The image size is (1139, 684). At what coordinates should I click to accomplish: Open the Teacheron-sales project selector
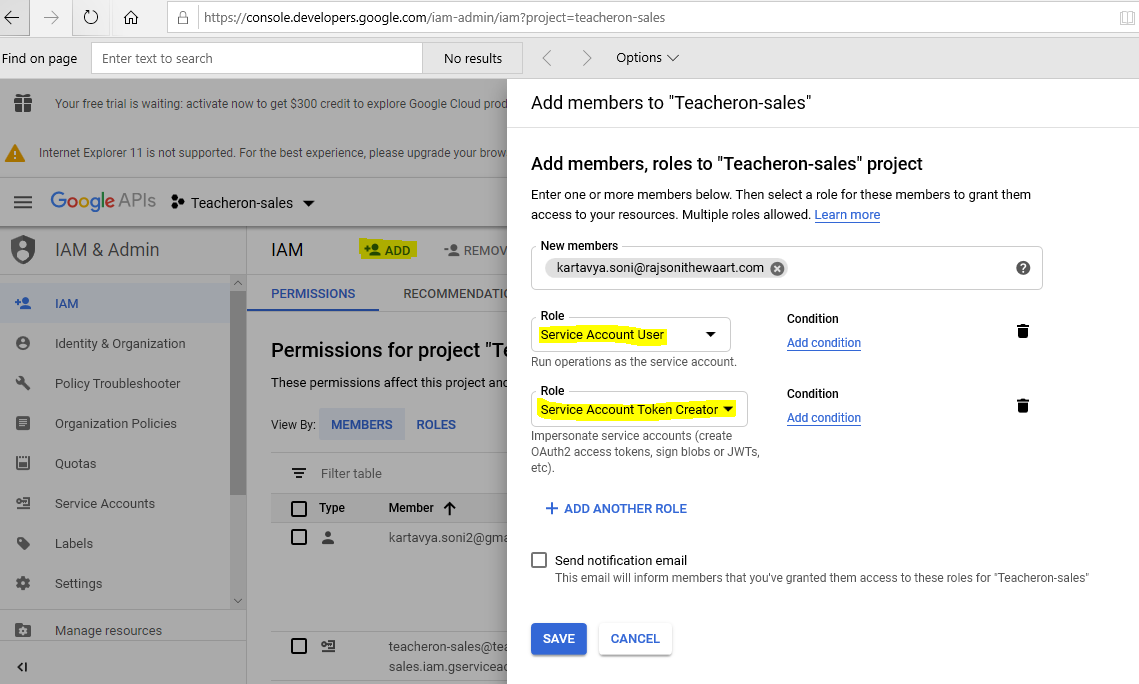click(243, 203)
